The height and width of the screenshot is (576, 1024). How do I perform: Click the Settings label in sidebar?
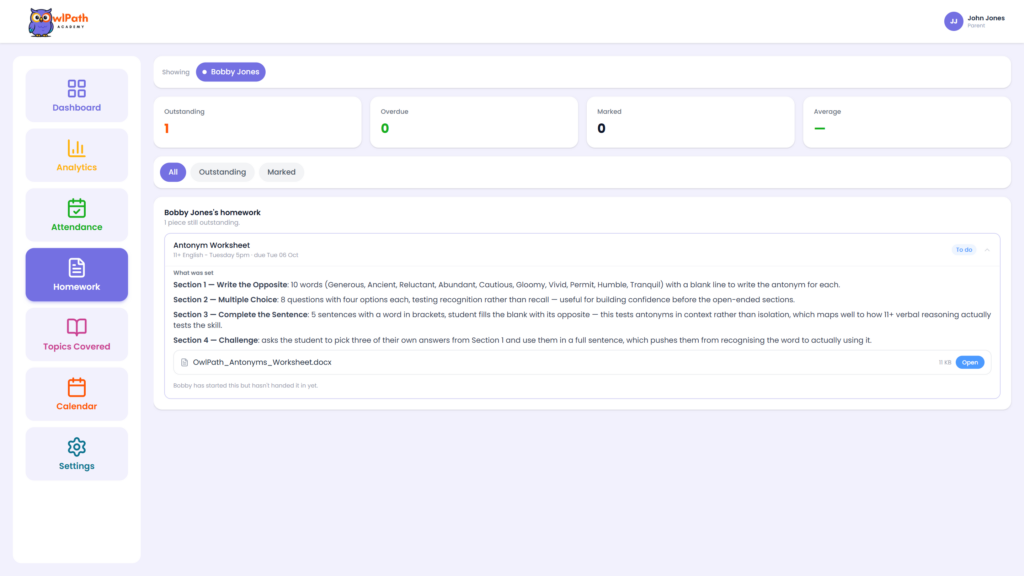pyautogui.click(x=76, y=466)
